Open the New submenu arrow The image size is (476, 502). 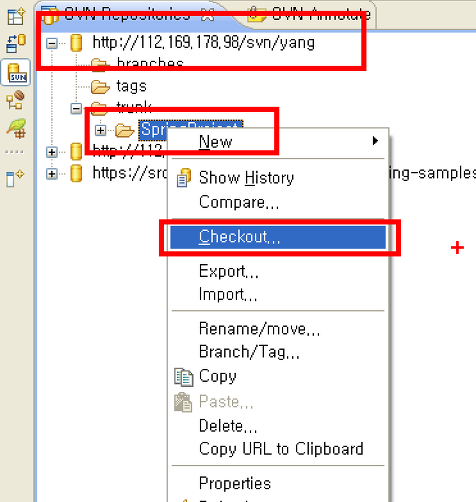pos(375,141)
